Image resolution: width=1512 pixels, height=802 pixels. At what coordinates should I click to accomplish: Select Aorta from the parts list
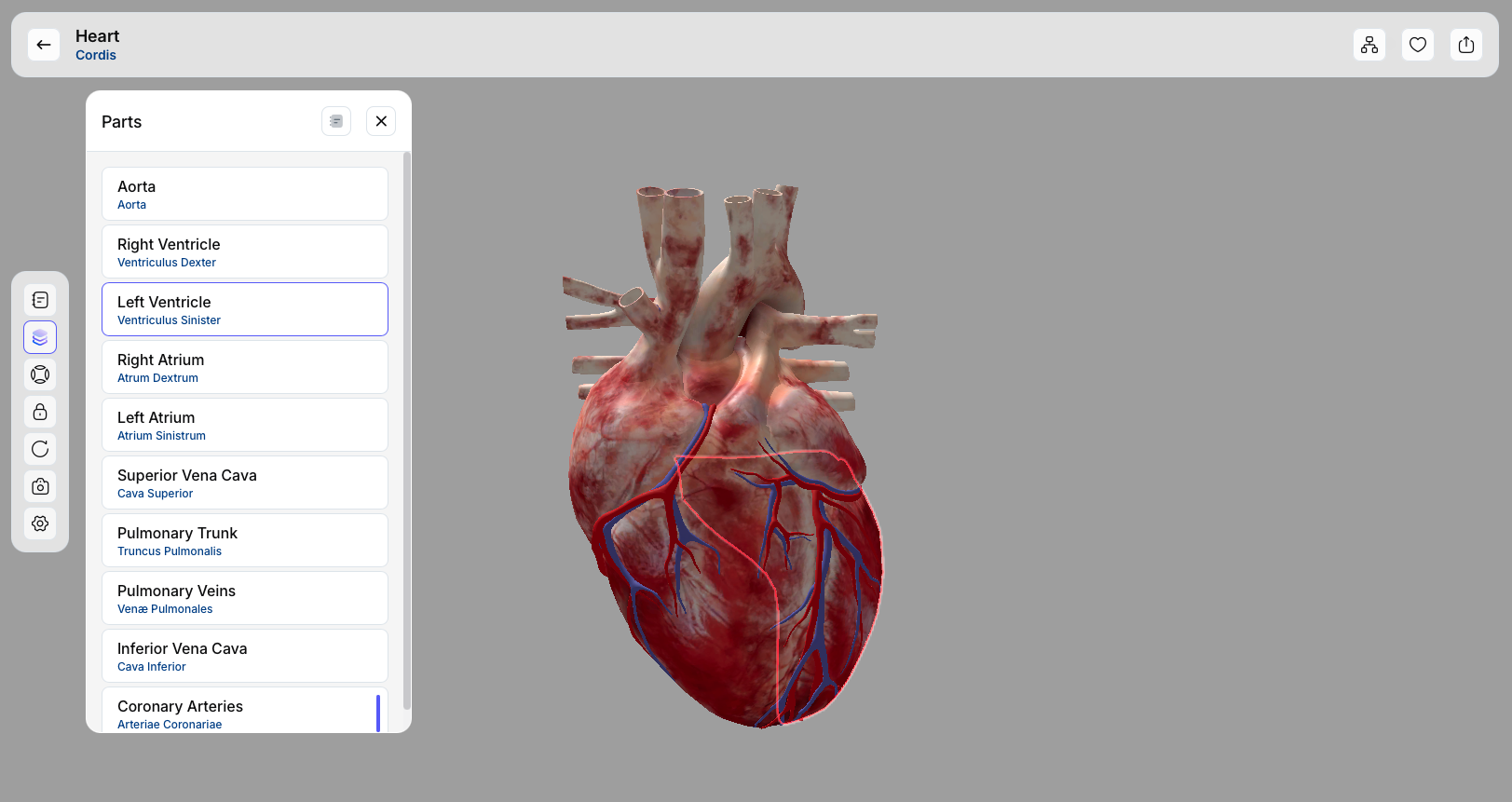245,194
